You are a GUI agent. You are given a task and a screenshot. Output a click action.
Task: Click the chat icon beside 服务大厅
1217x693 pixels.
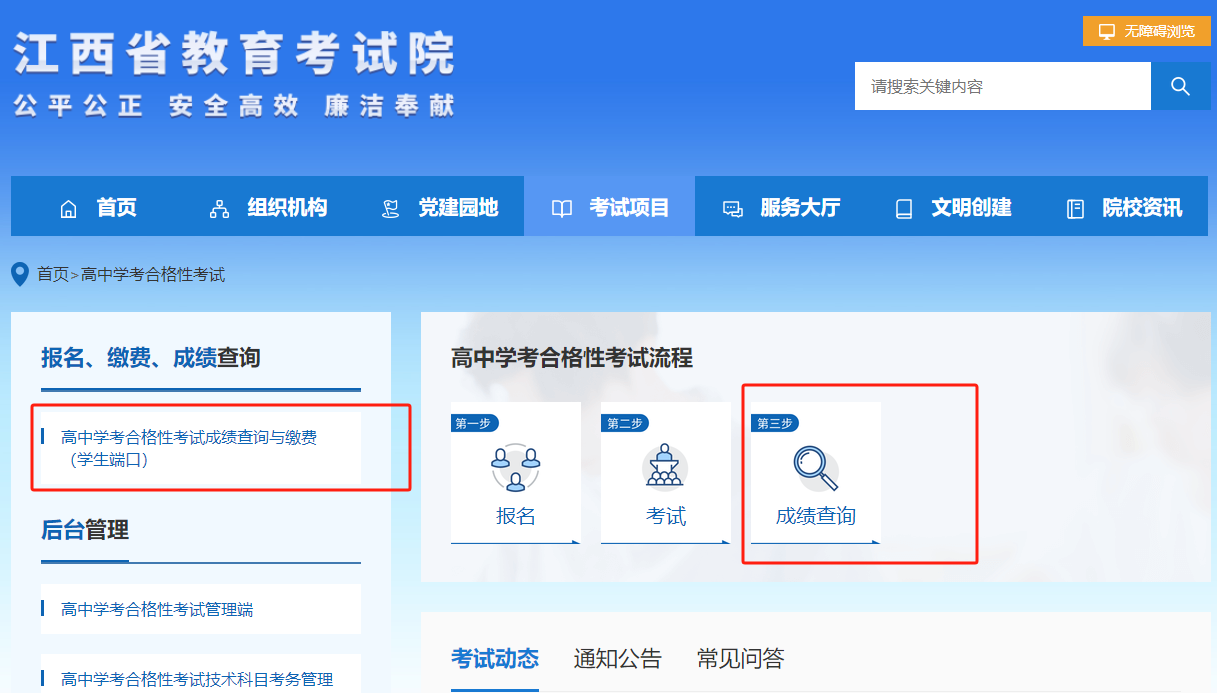(x=733, y=209)
